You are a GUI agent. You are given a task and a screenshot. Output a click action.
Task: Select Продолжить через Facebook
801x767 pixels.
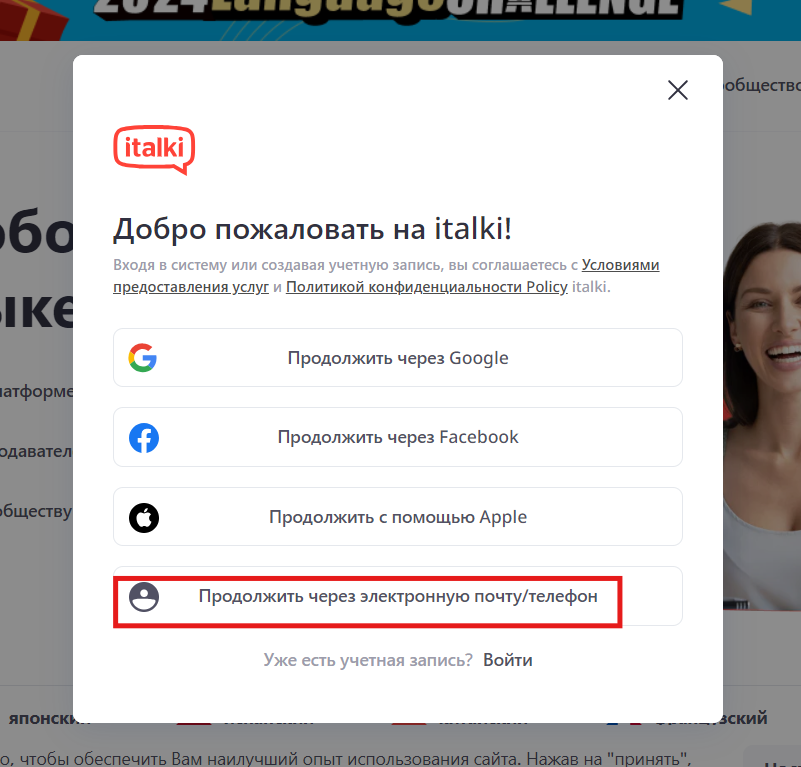click(x=398, y=437)
